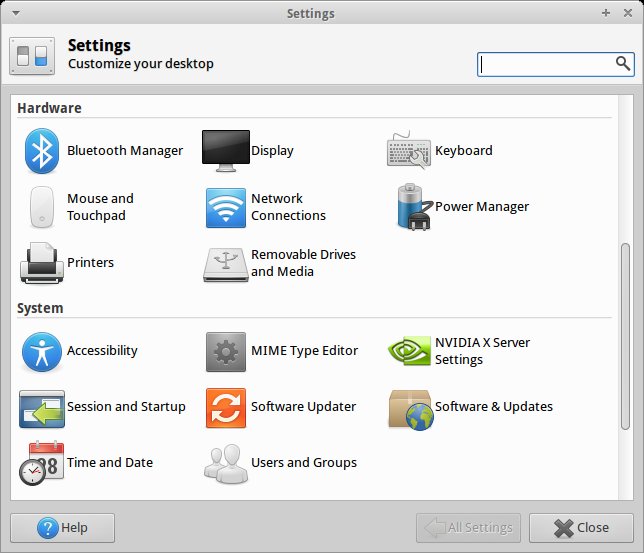Screen dimensions: 644x553
Task: Open Time and Date calendar icon
Action: pos(41,463)
